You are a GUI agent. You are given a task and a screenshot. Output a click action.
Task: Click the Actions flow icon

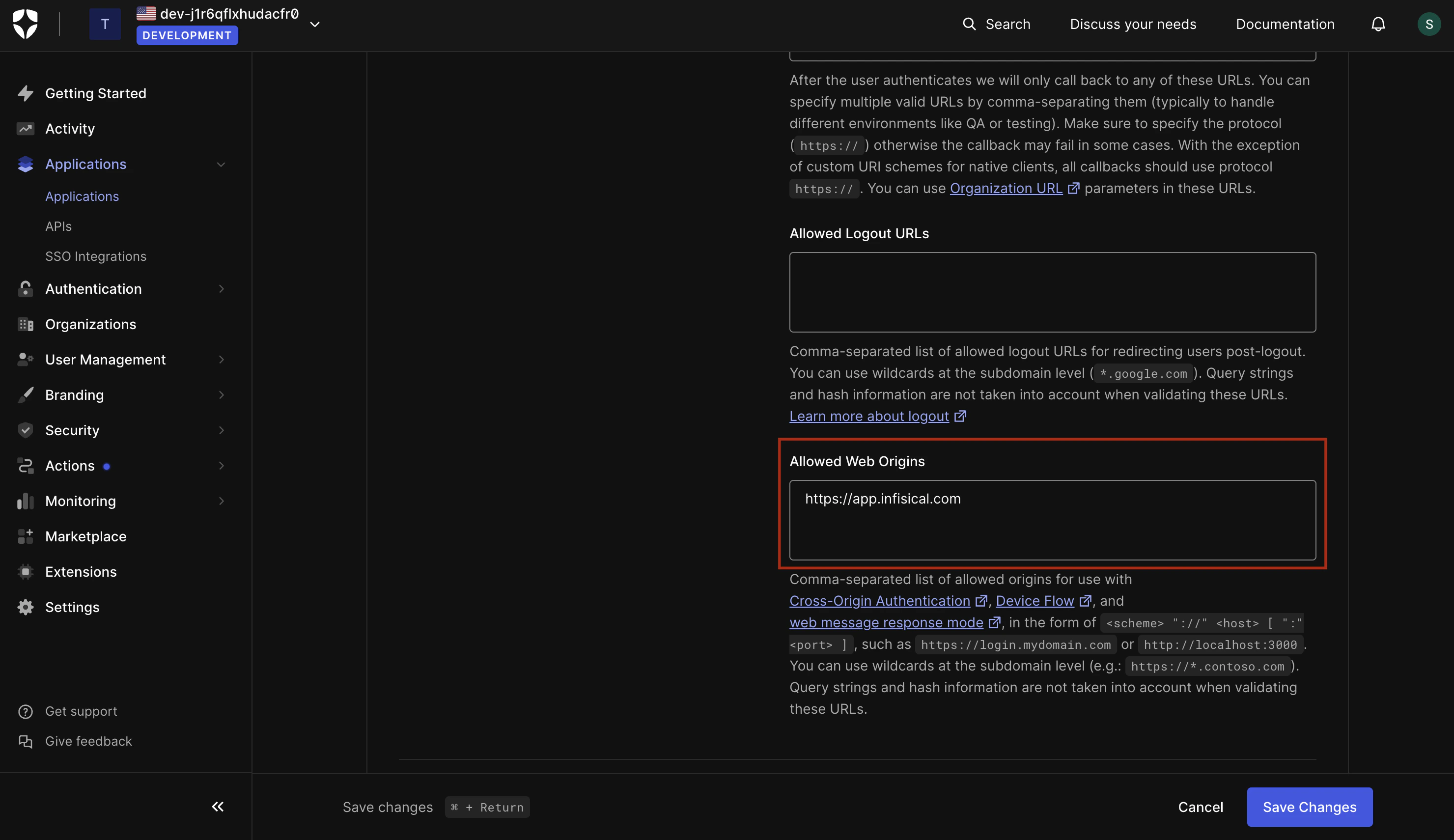26,466
